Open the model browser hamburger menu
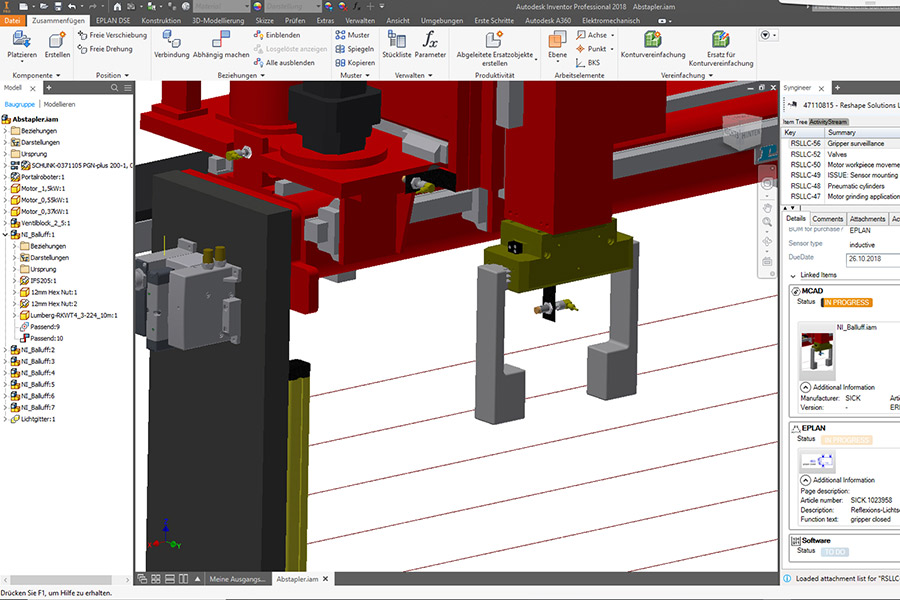The height and width of the screenshot is (600, 900). pos(127,88)
